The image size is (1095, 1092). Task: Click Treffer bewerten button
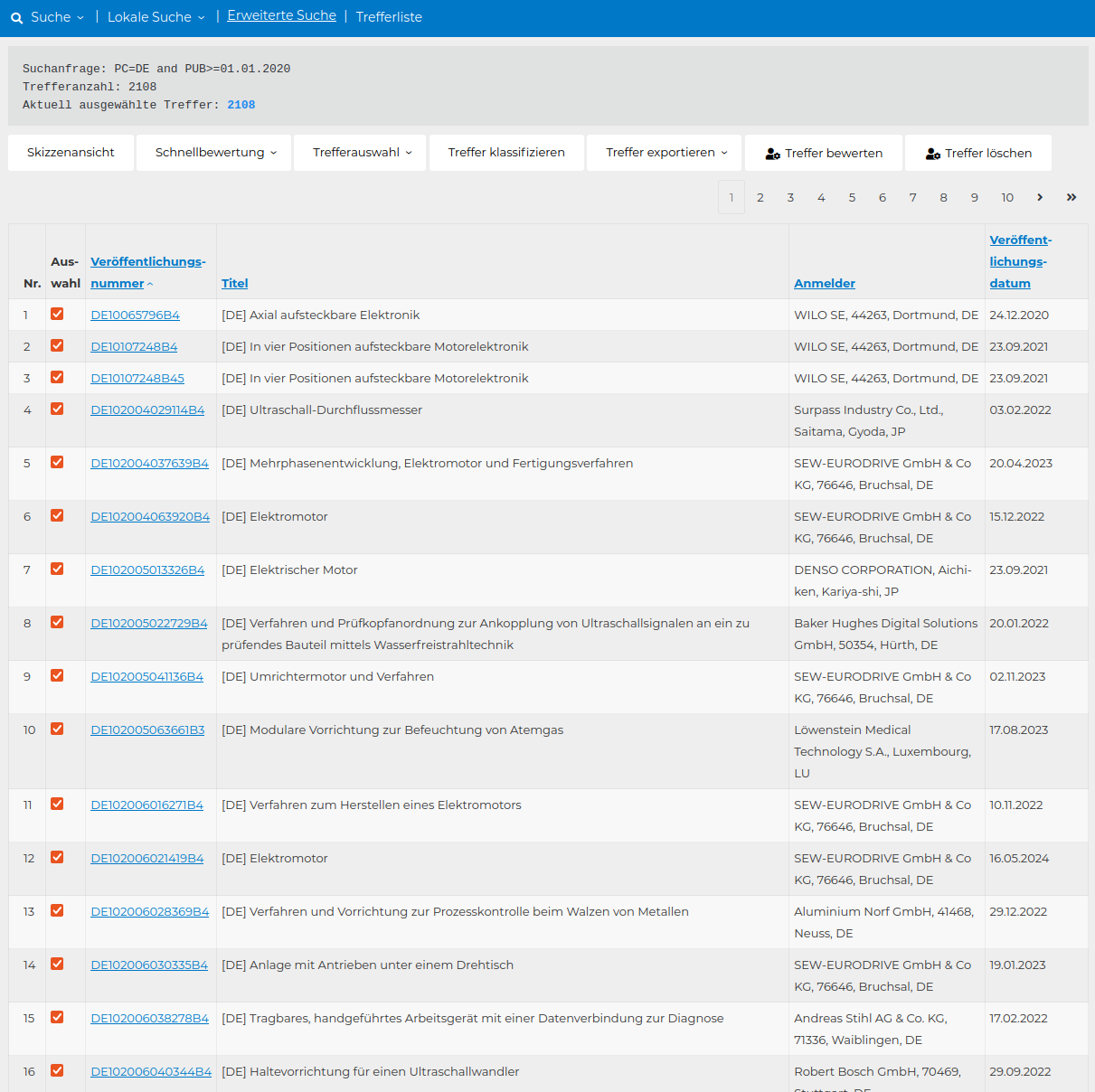pyautogui.click(x=824, y=153)
